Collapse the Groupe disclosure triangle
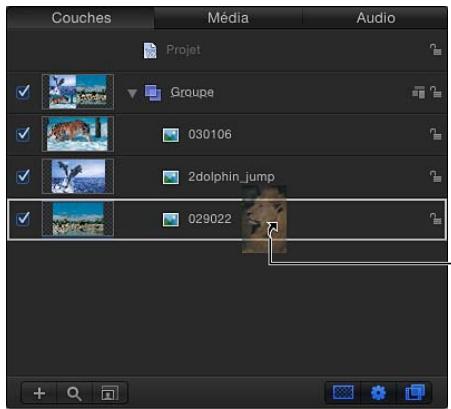The width and height of the screenshot is (451, 409). [132, 93]
